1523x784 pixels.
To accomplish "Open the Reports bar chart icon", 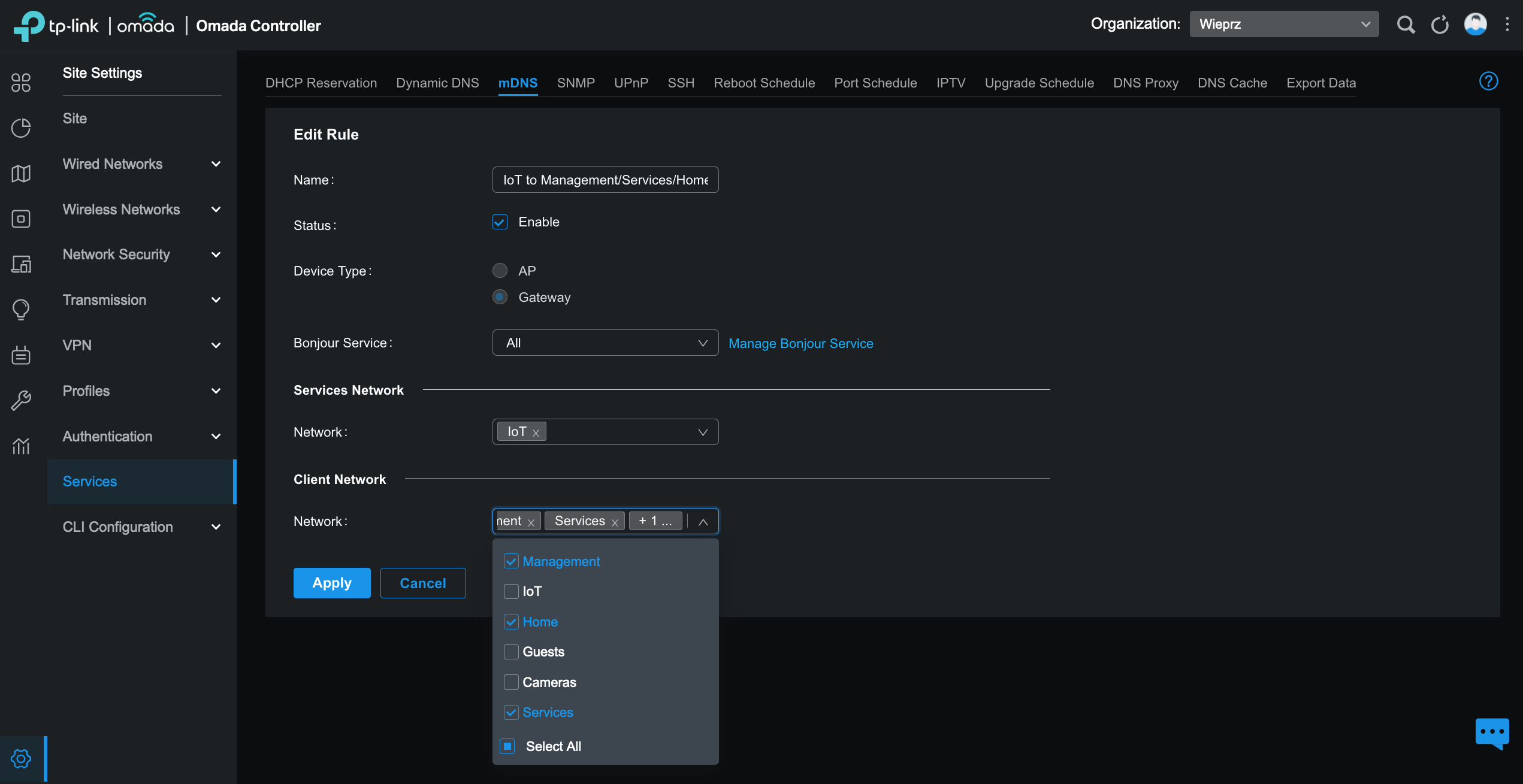I will click(x=21, y=446).
